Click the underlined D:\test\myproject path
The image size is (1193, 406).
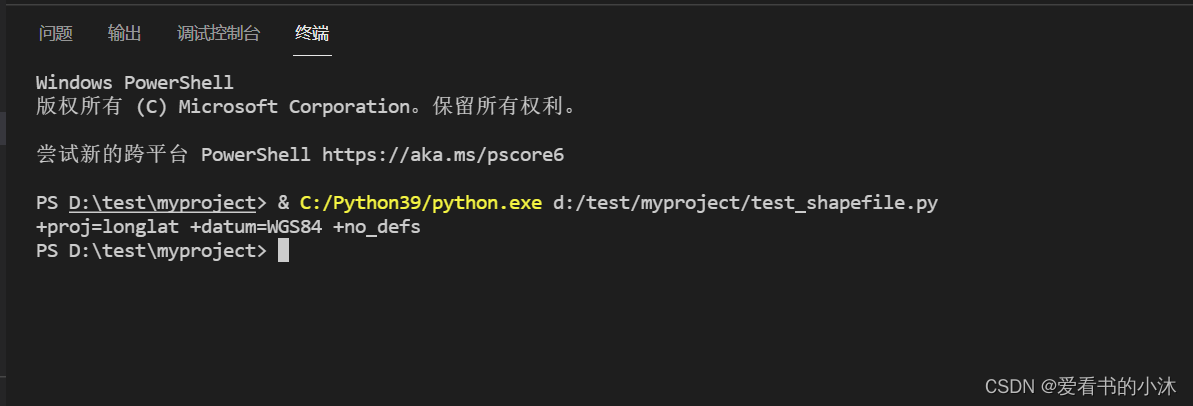(x=162, y=203)
